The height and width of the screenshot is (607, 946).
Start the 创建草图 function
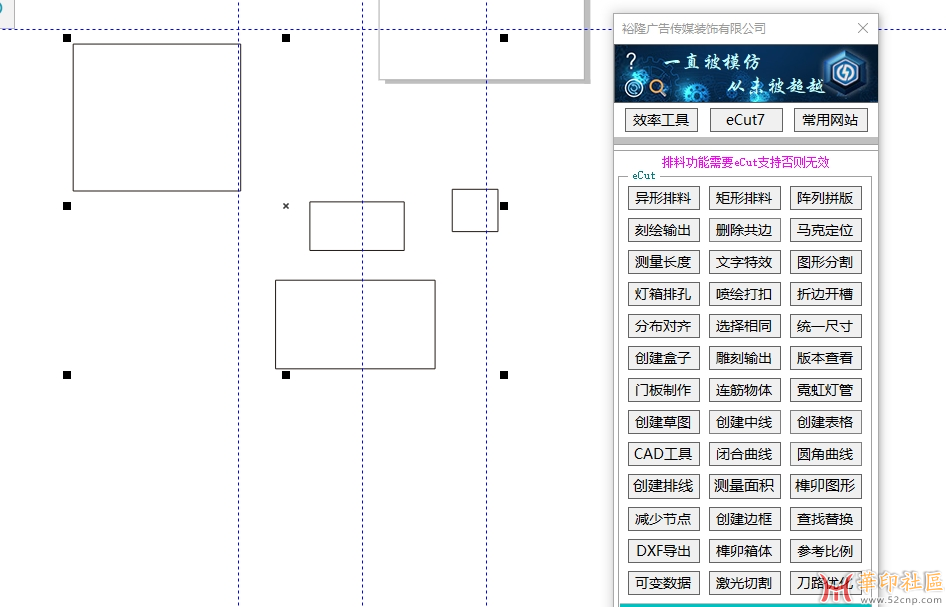[663, 422]
